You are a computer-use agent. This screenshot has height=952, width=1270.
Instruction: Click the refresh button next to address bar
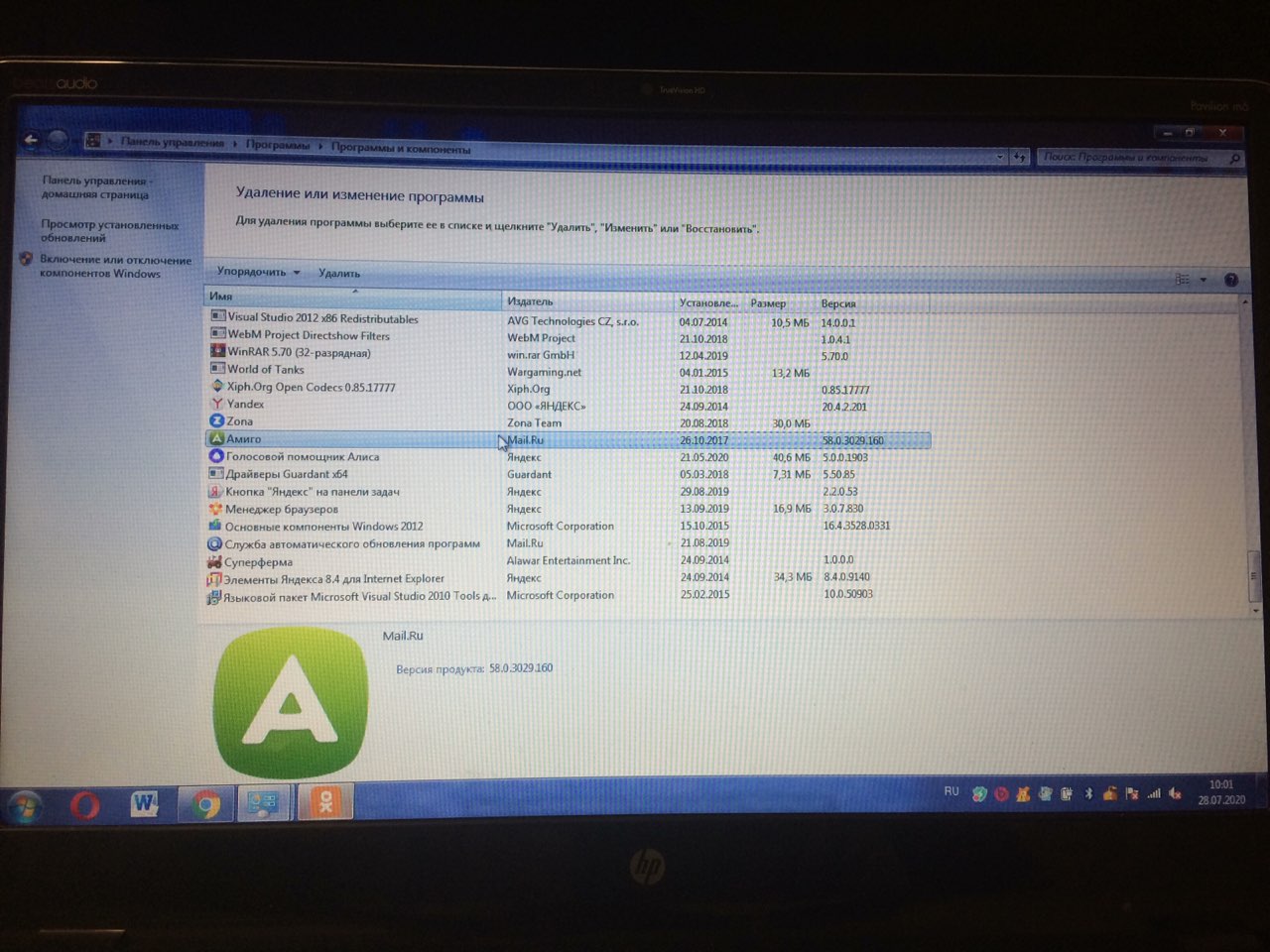coord(1020,156)
